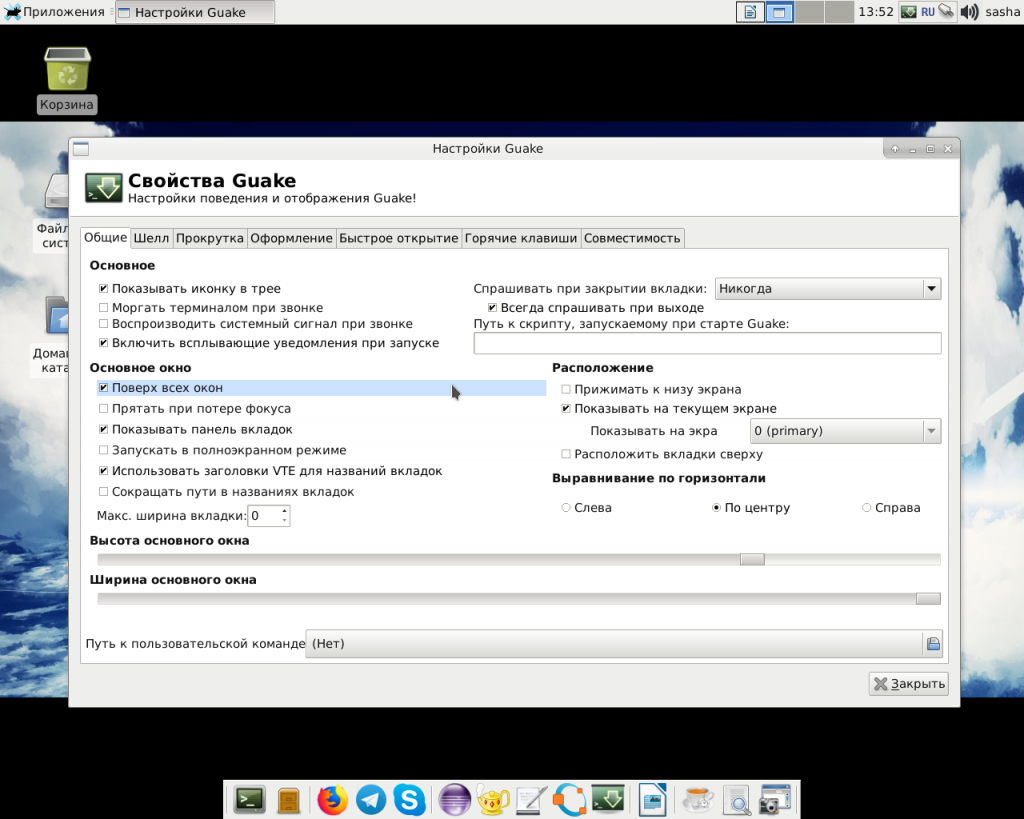The image size is (1024, 819).
Task: Launch Skype from the dock
Action: point(409,799)
